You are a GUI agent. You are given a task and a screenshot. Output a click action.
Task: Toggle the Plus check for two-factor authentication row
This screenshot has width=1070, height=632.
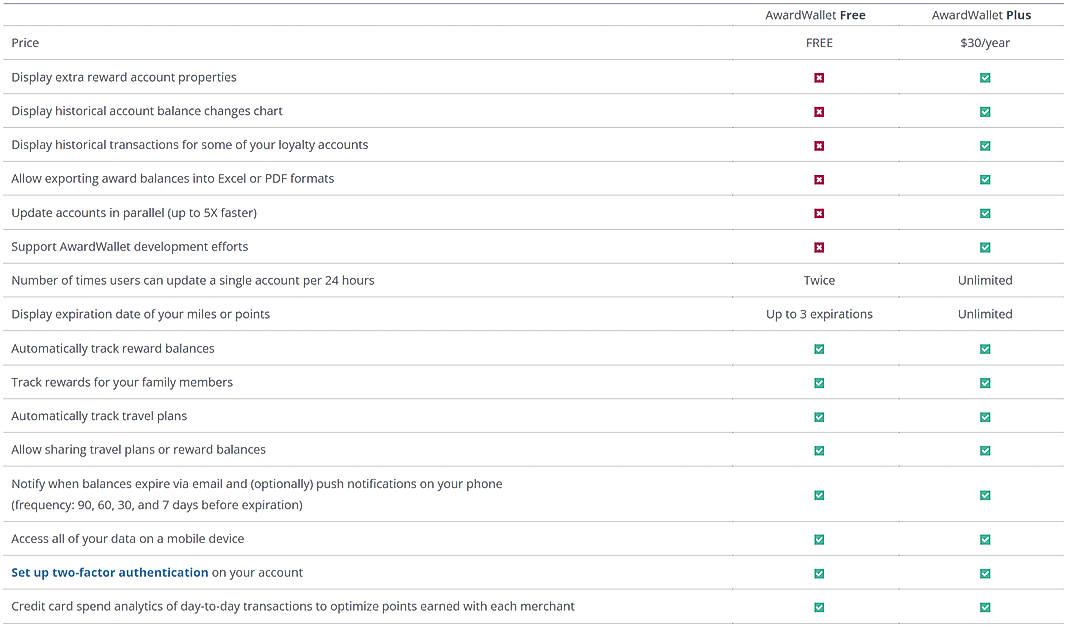coord(985,573)
